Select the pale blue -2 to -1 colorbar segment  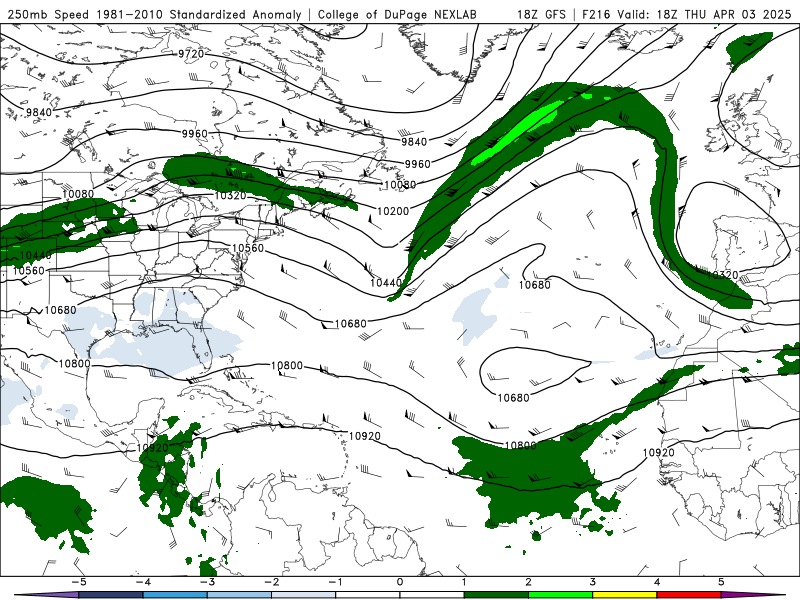pos(304,595)
